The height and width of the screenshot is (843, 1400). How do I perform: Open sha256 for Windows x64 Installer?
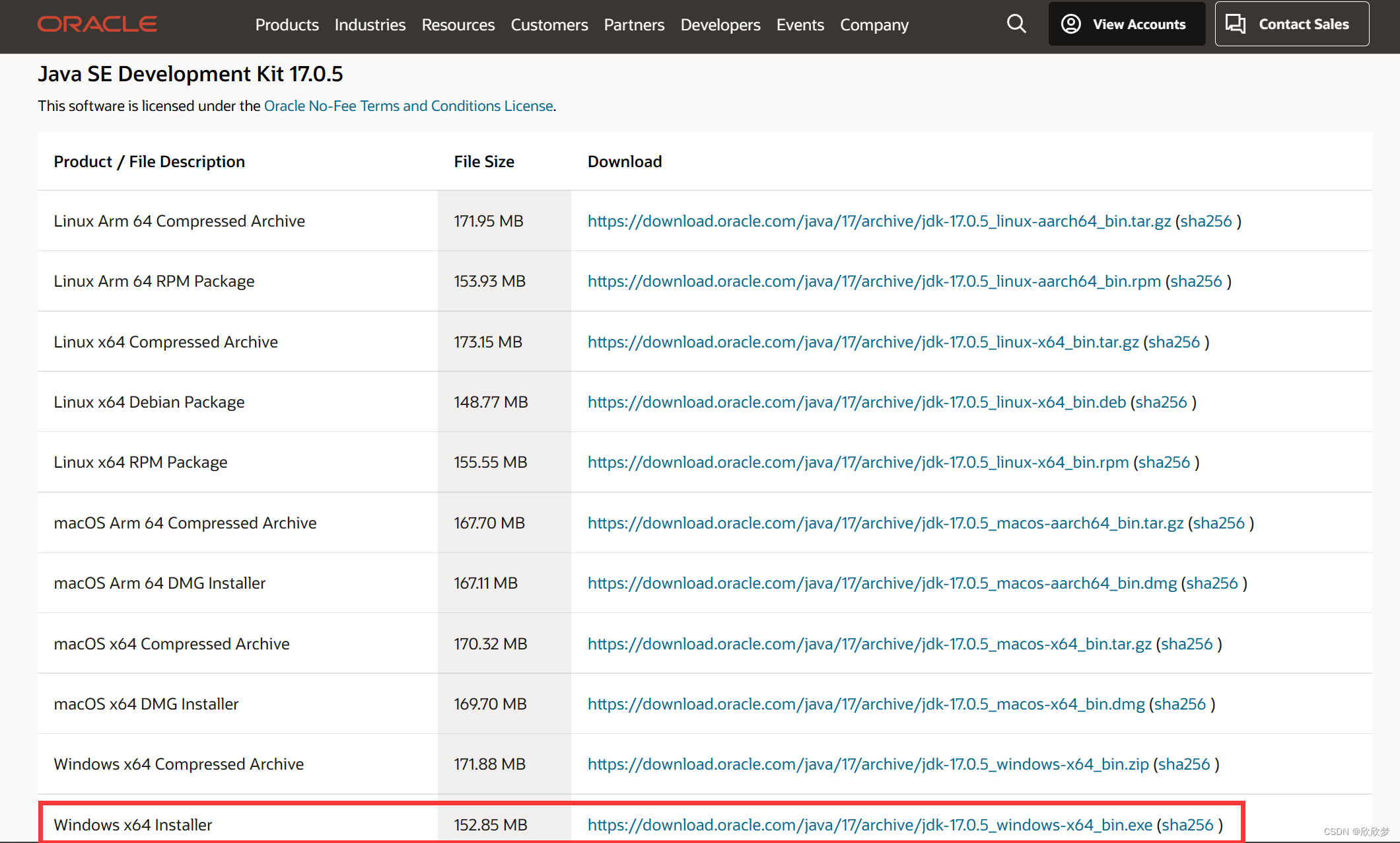[1187, 825]
